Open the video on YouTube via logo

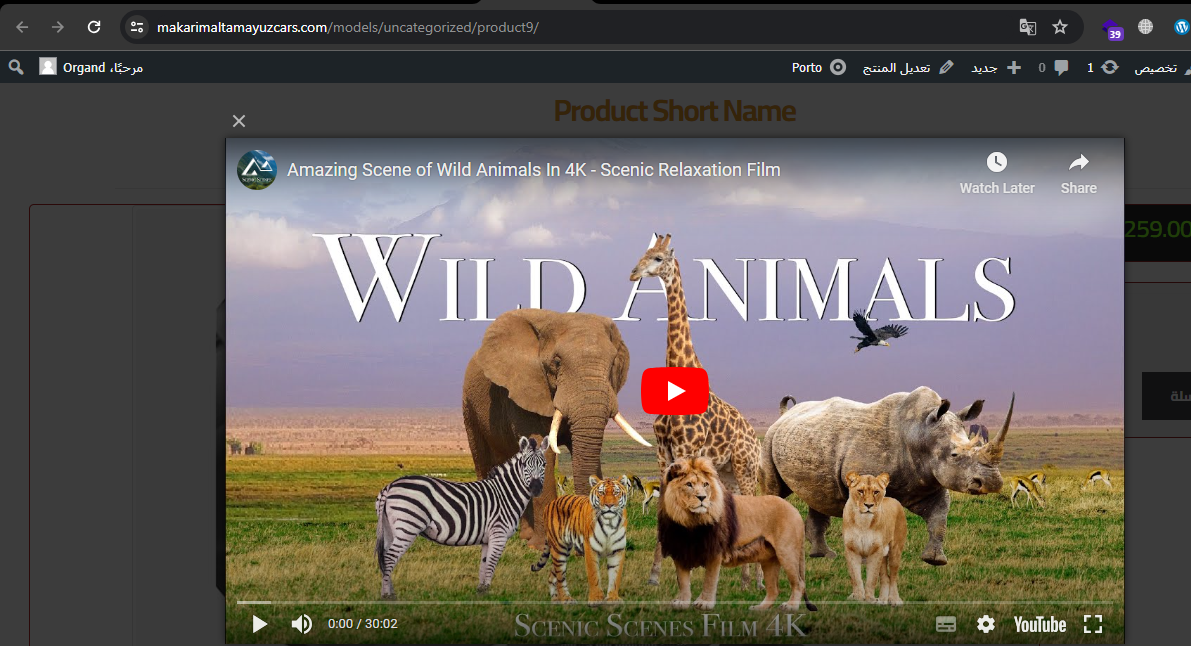[1040, 625]
